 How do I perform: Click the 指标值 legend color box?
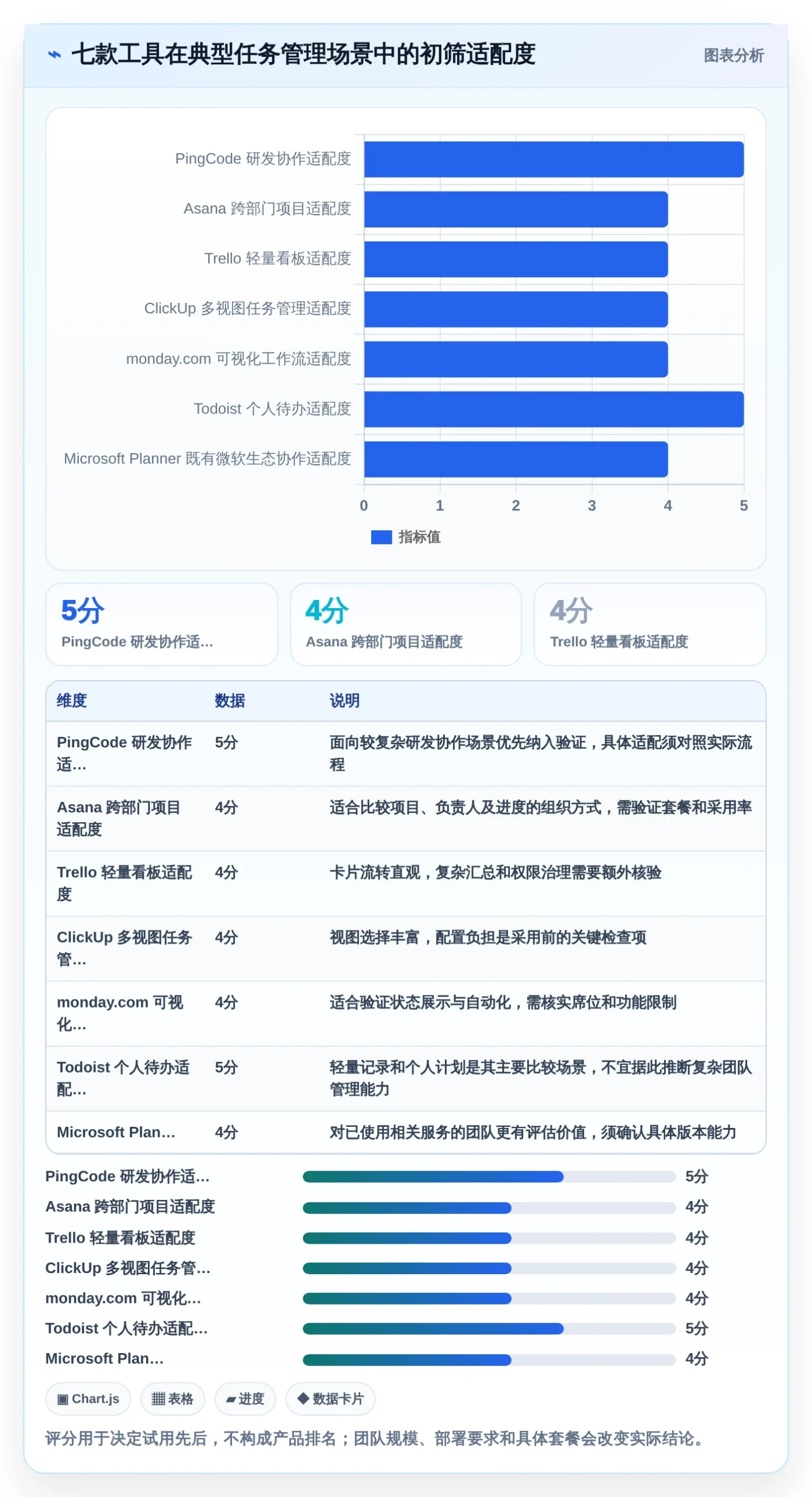click(x=381, y=537)
